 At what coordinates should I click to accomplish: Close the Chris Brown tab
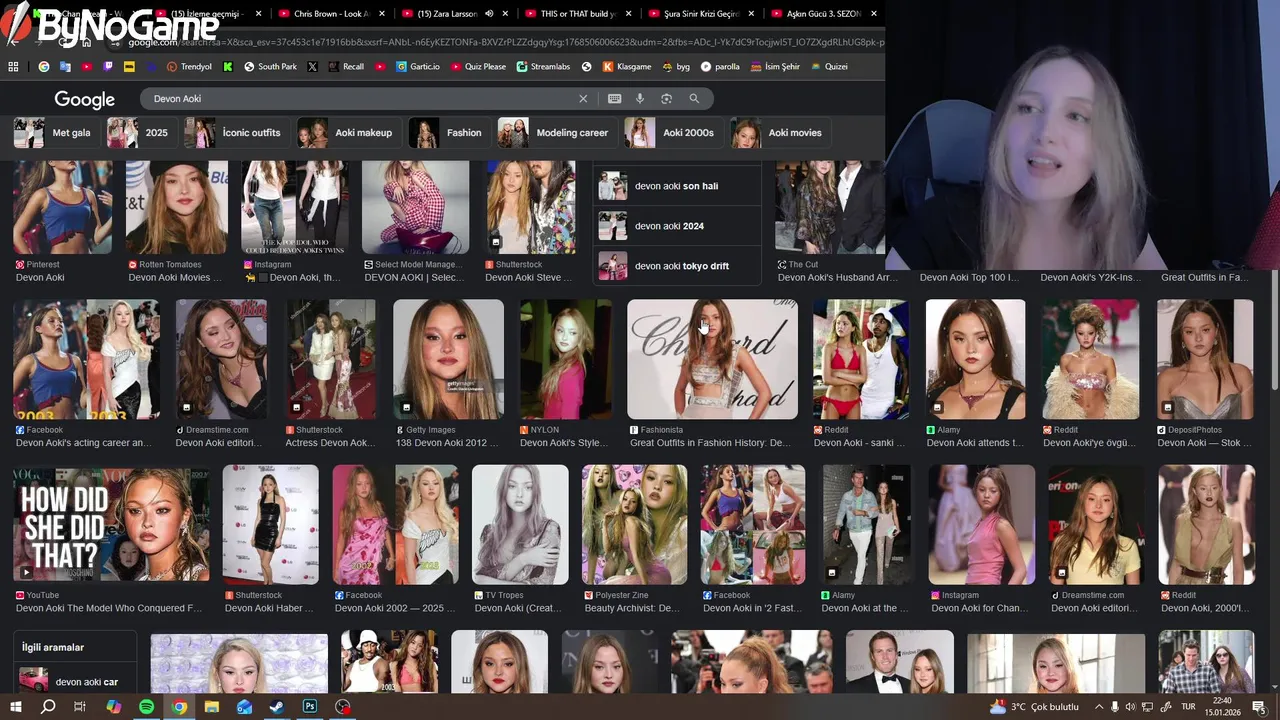(x=382, y=14)
